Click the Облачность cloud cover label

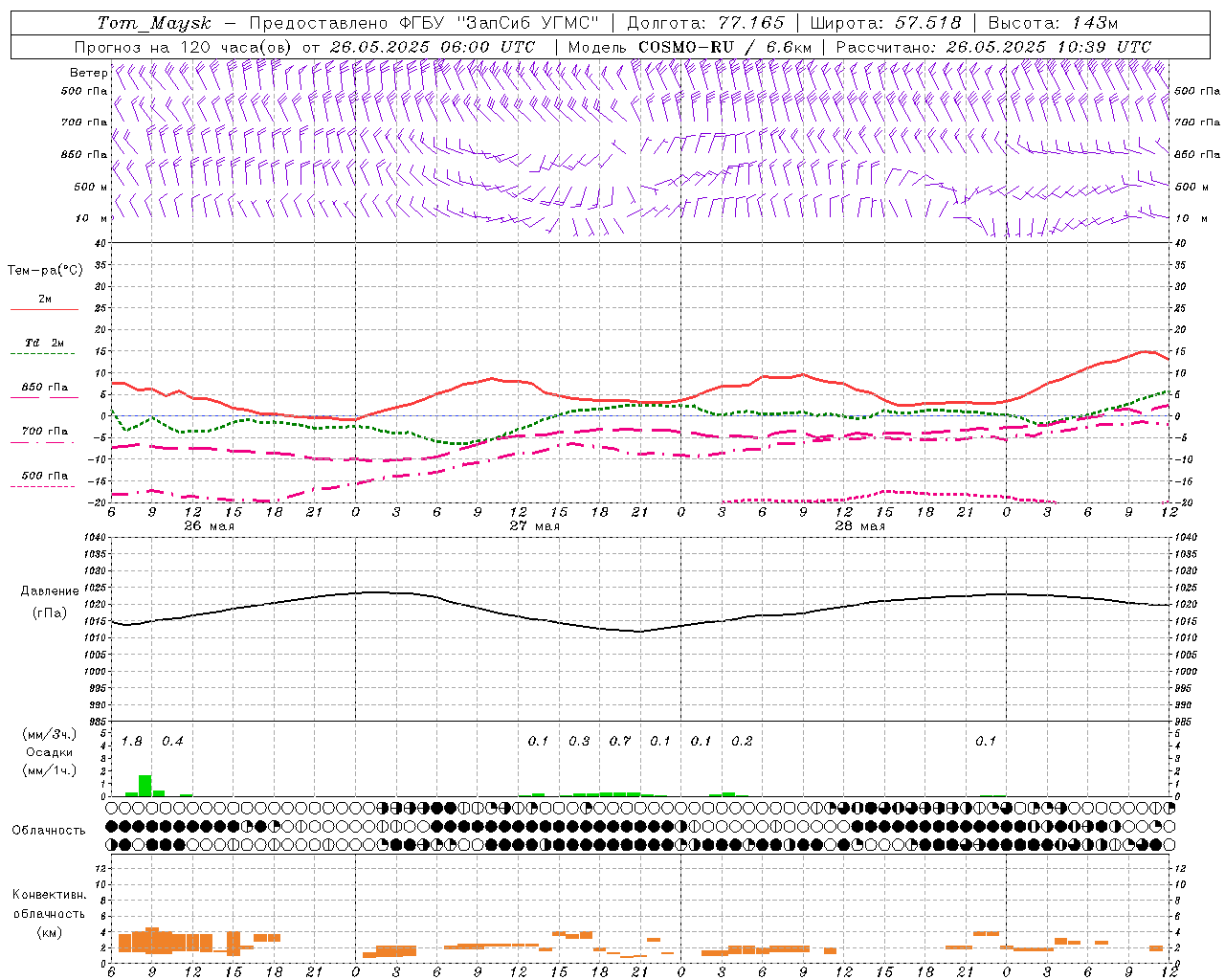(x=49, y=830)
